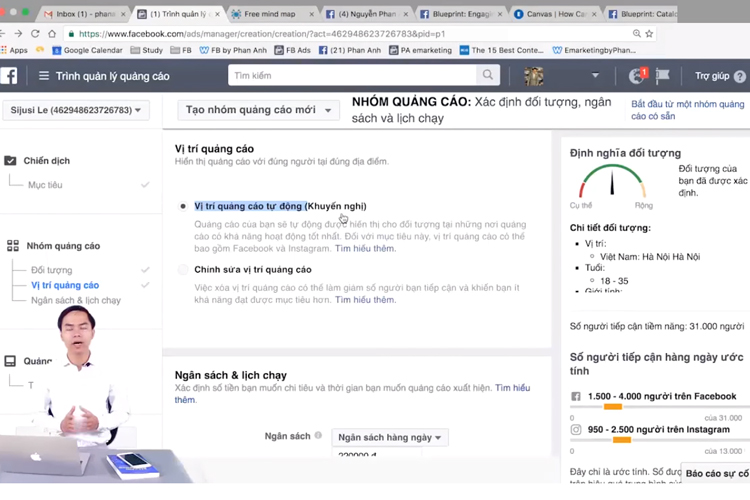
Task: Open Ngân sách & lịch chạy sidebar item
Action: 76,300
